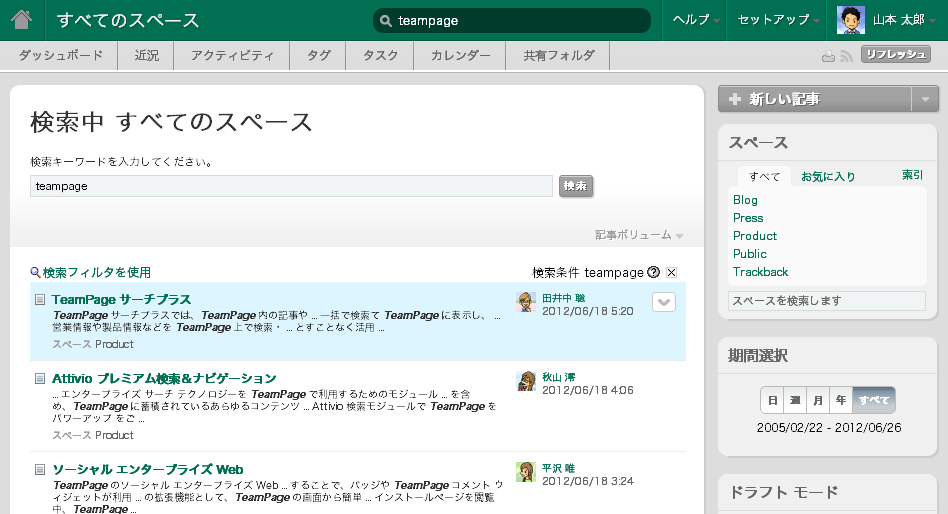948x514 pixels.
Task: Focus the search keyword input field
Action: (x=291, y=186)
